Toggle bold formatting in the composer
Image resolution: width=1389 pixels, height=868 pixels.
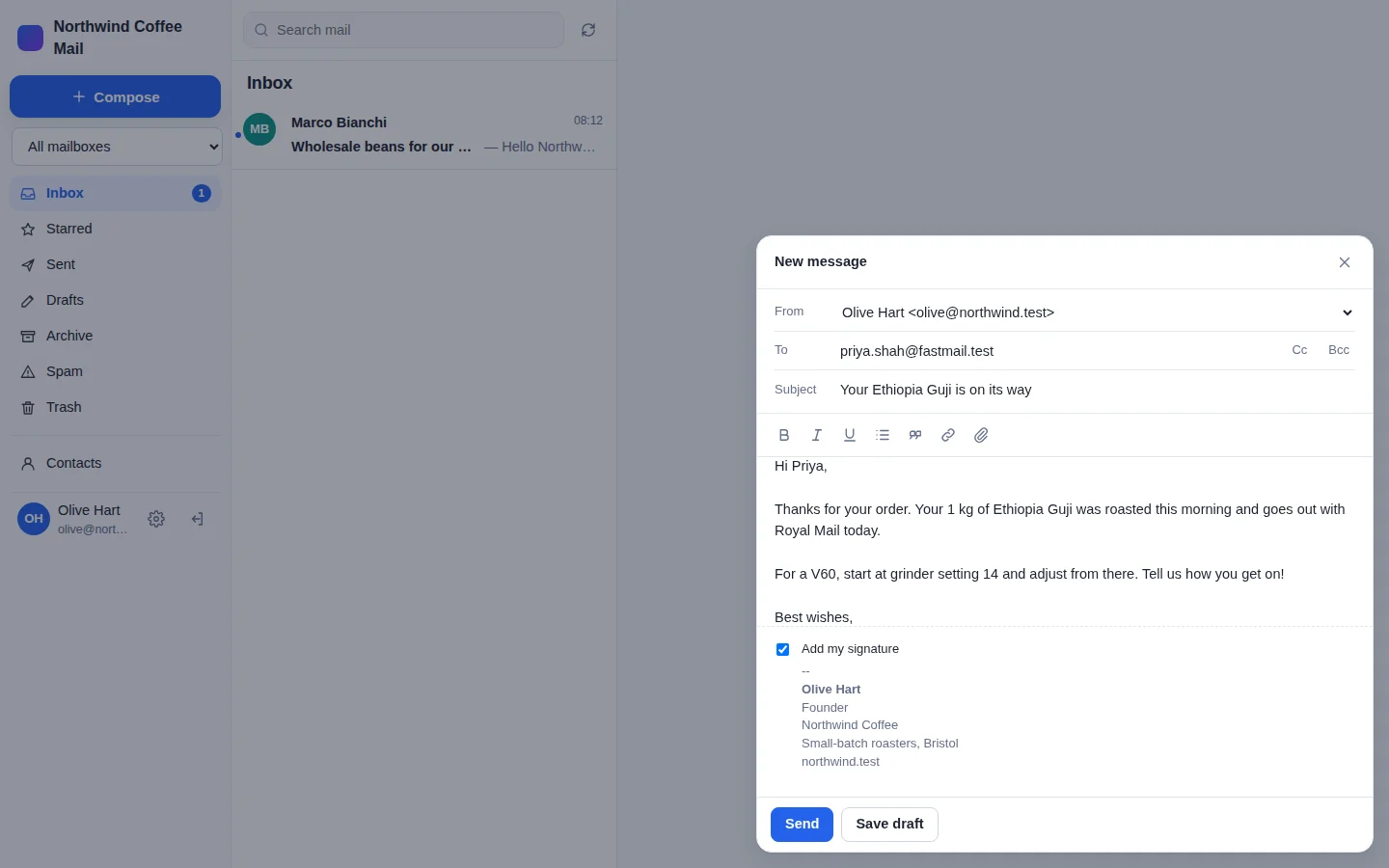click(x=784, y=435)
